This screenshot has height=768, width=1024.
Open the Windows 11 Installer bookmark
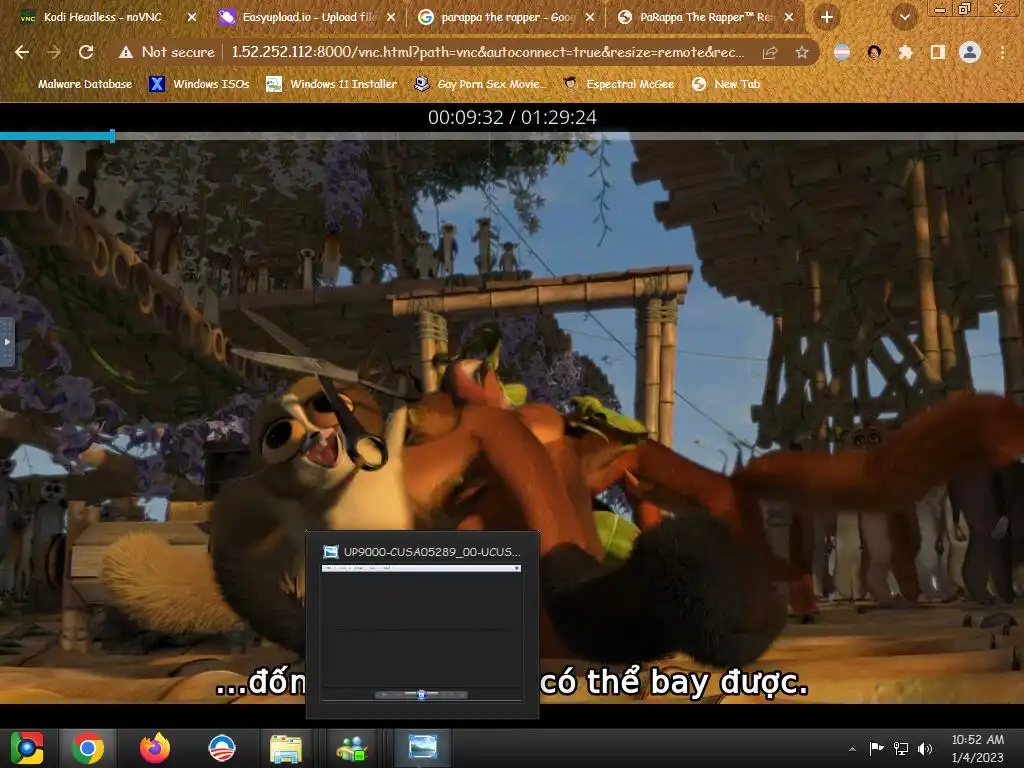point(332,84)
